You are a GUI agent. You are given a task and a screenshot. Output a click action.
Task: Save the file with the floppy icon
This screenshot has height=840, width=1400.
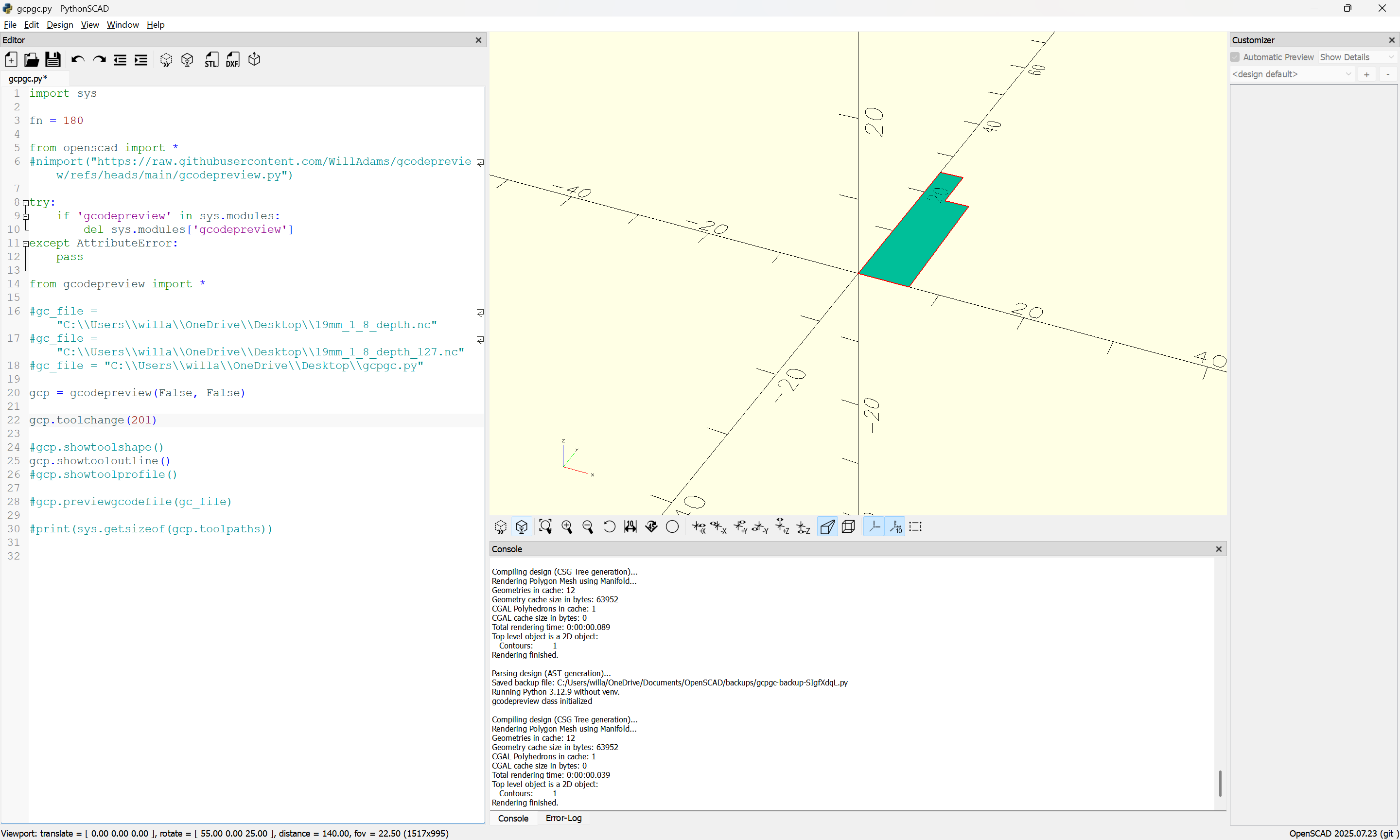52,59
